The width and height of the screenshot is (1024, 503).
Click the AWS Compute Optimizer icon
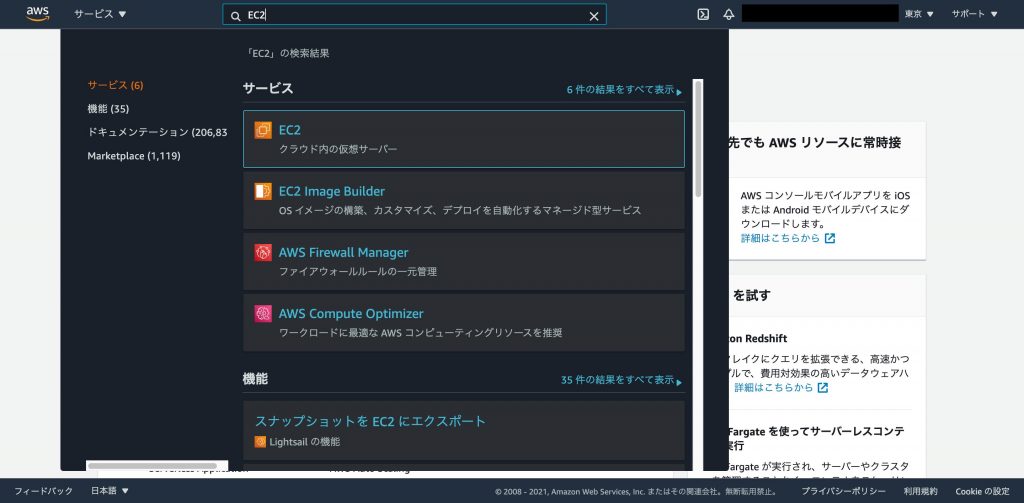tap(263, 314)
